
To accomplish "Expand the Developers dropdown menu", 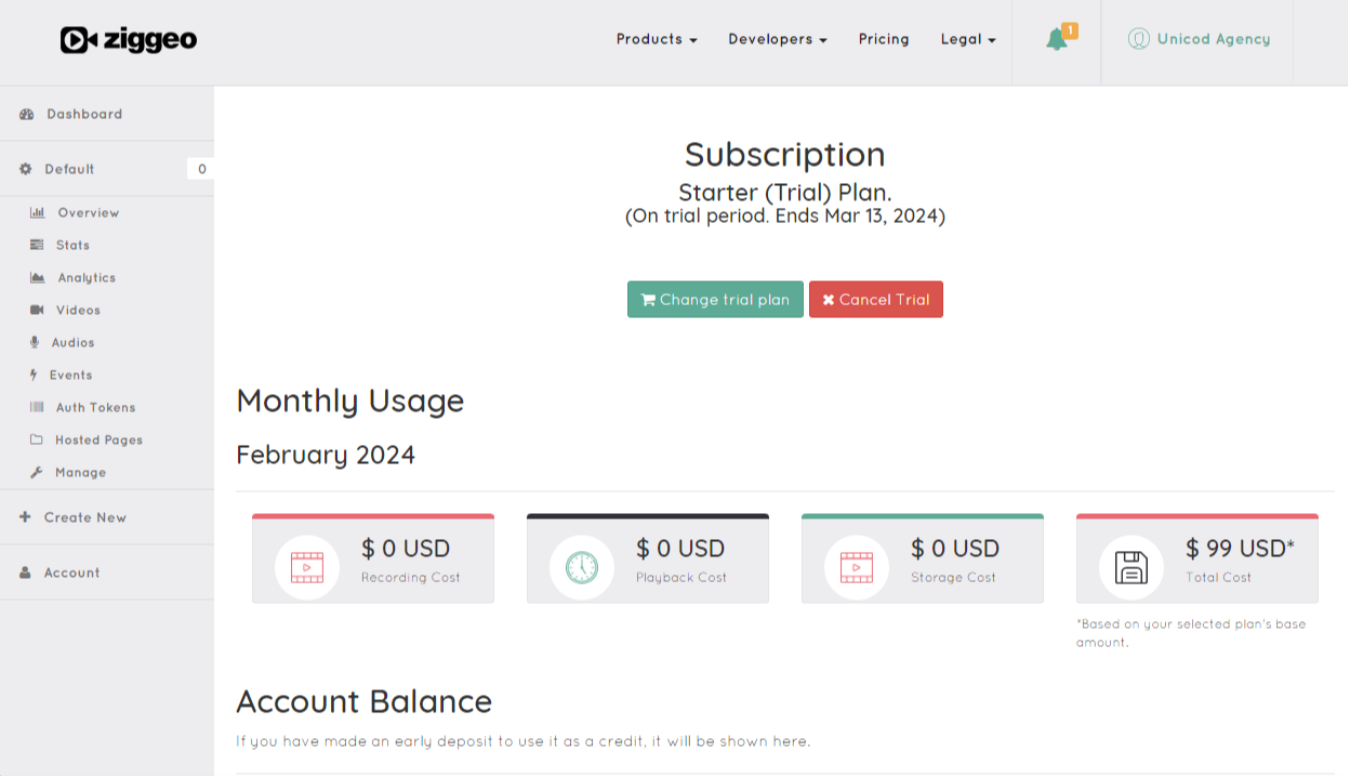I will [777, 40].
